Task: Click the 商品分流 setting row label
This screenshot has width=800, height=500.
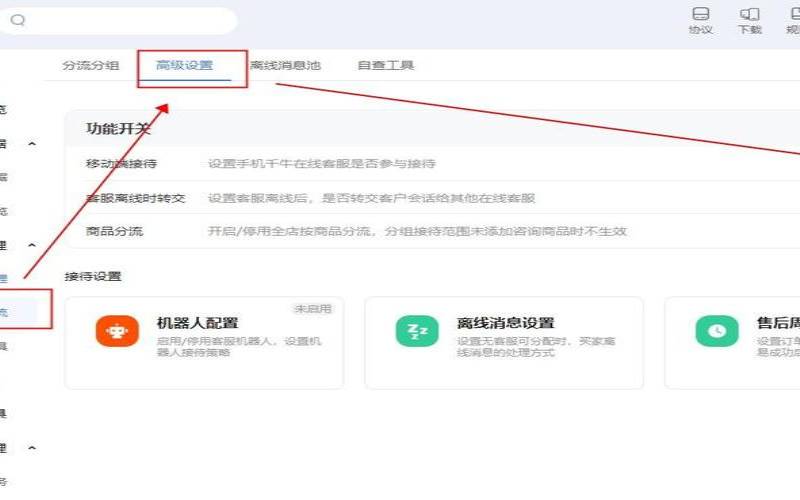Action: (114, 231)
